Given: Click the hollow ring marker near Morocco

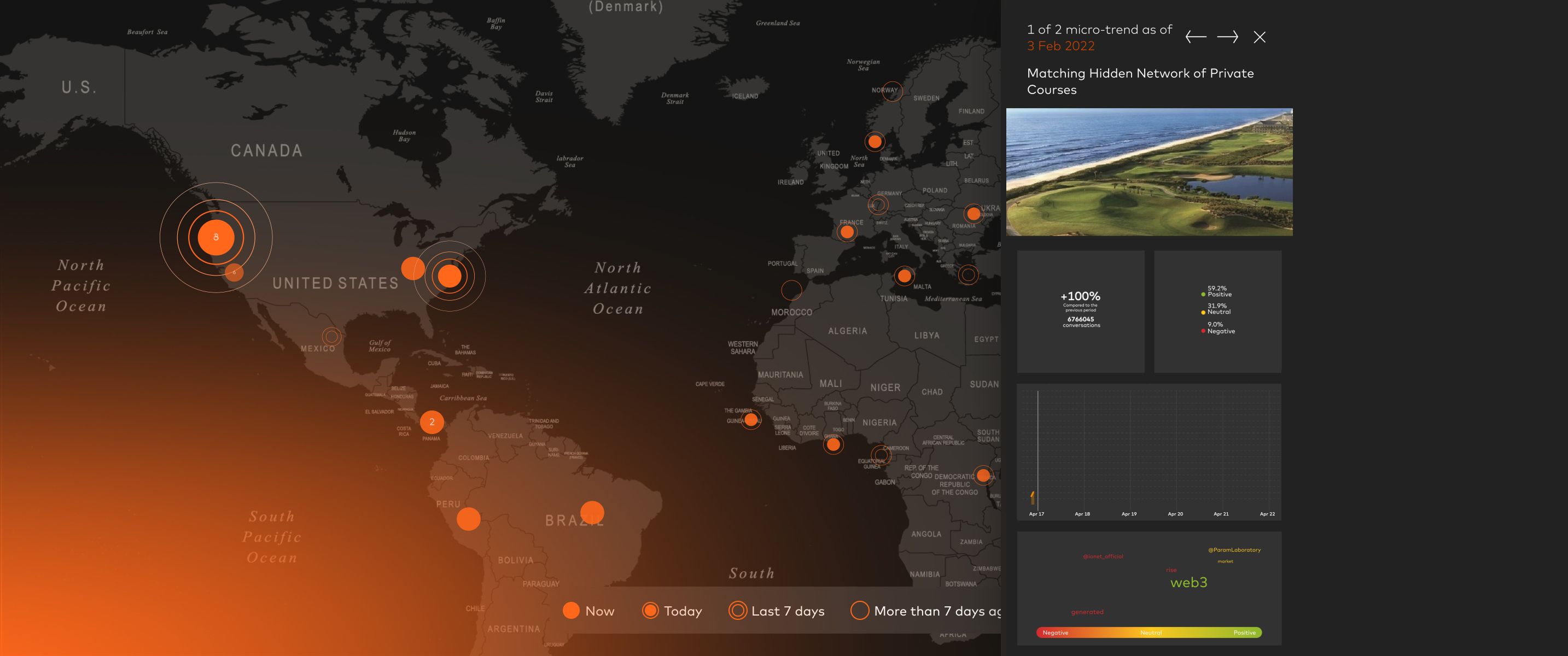Looking at the screenshot, I should 791,290.
